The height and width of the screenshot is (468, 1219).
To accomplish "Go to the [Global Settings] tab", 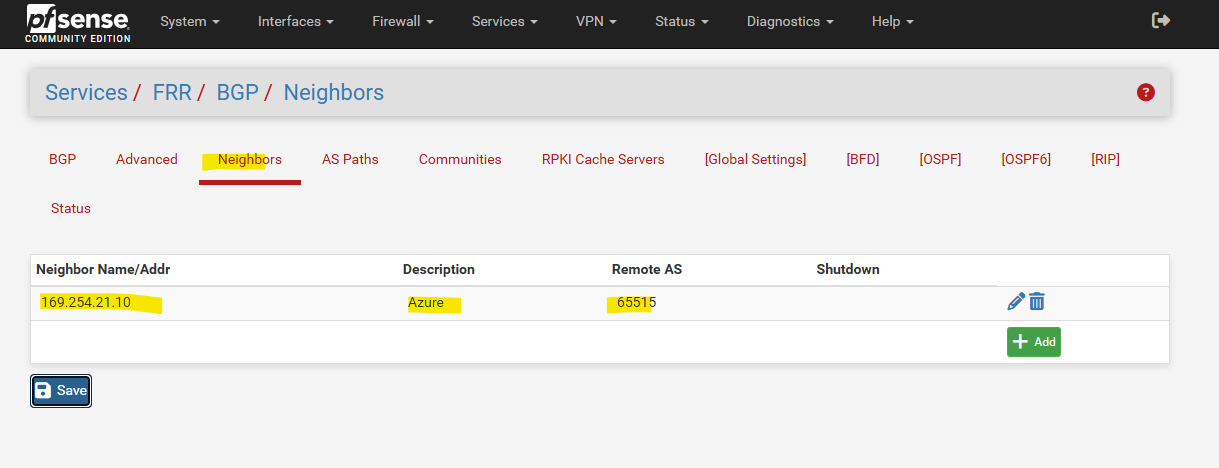I will (755, 159).
